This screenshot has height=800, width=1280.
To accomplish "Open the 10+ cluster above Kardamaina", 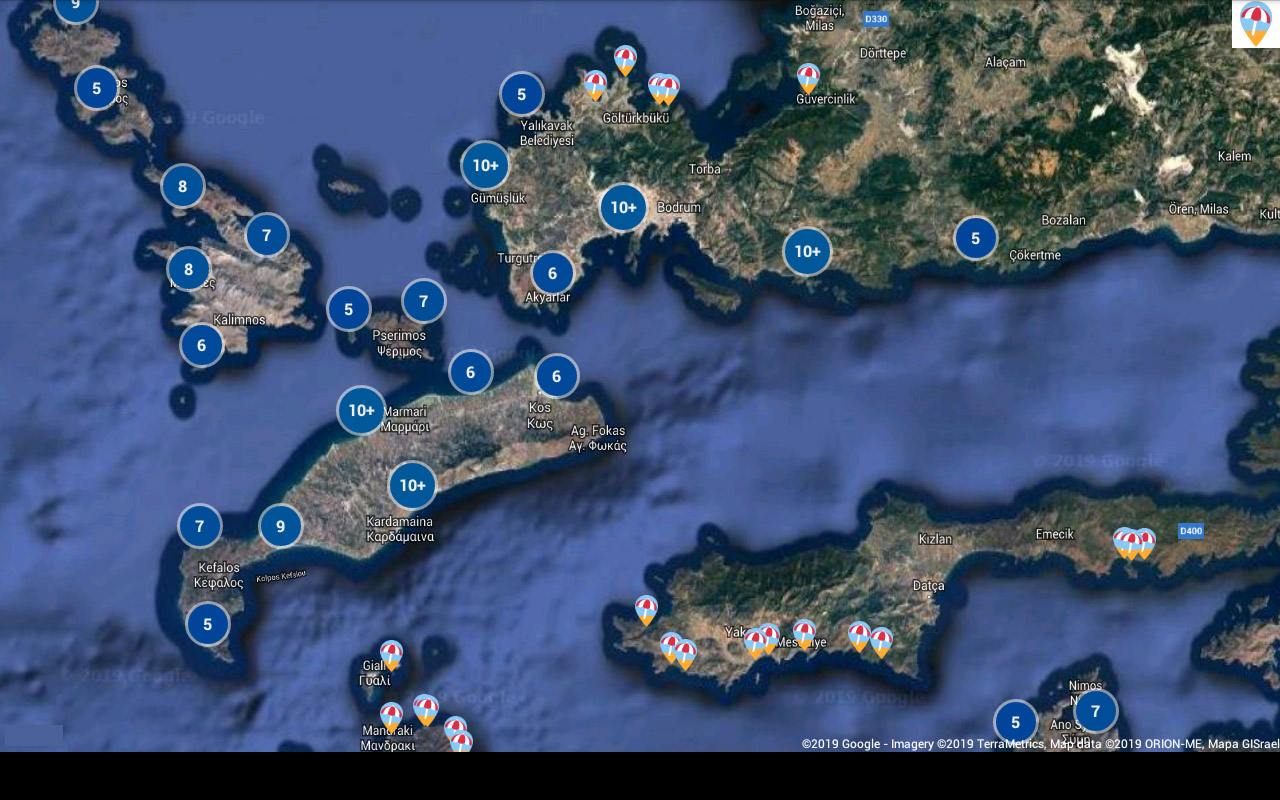I will pos(412,486).
